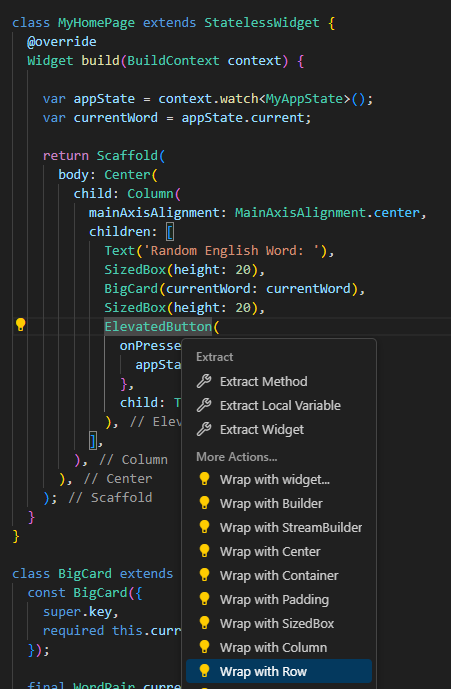Click the bulb icon beside Wrap with widget...
Screen dimensions: 451x689
(x=204, y=479)
